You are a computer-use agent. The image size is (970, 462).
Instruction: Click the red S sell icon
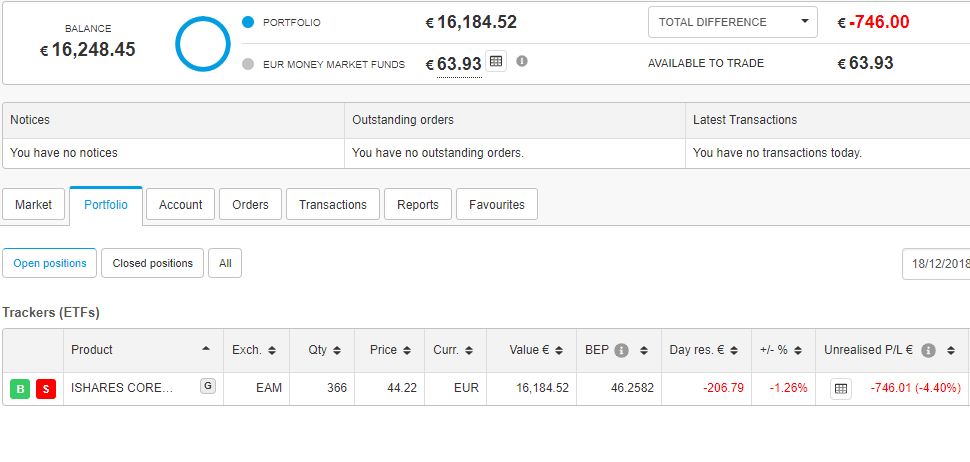46,389
